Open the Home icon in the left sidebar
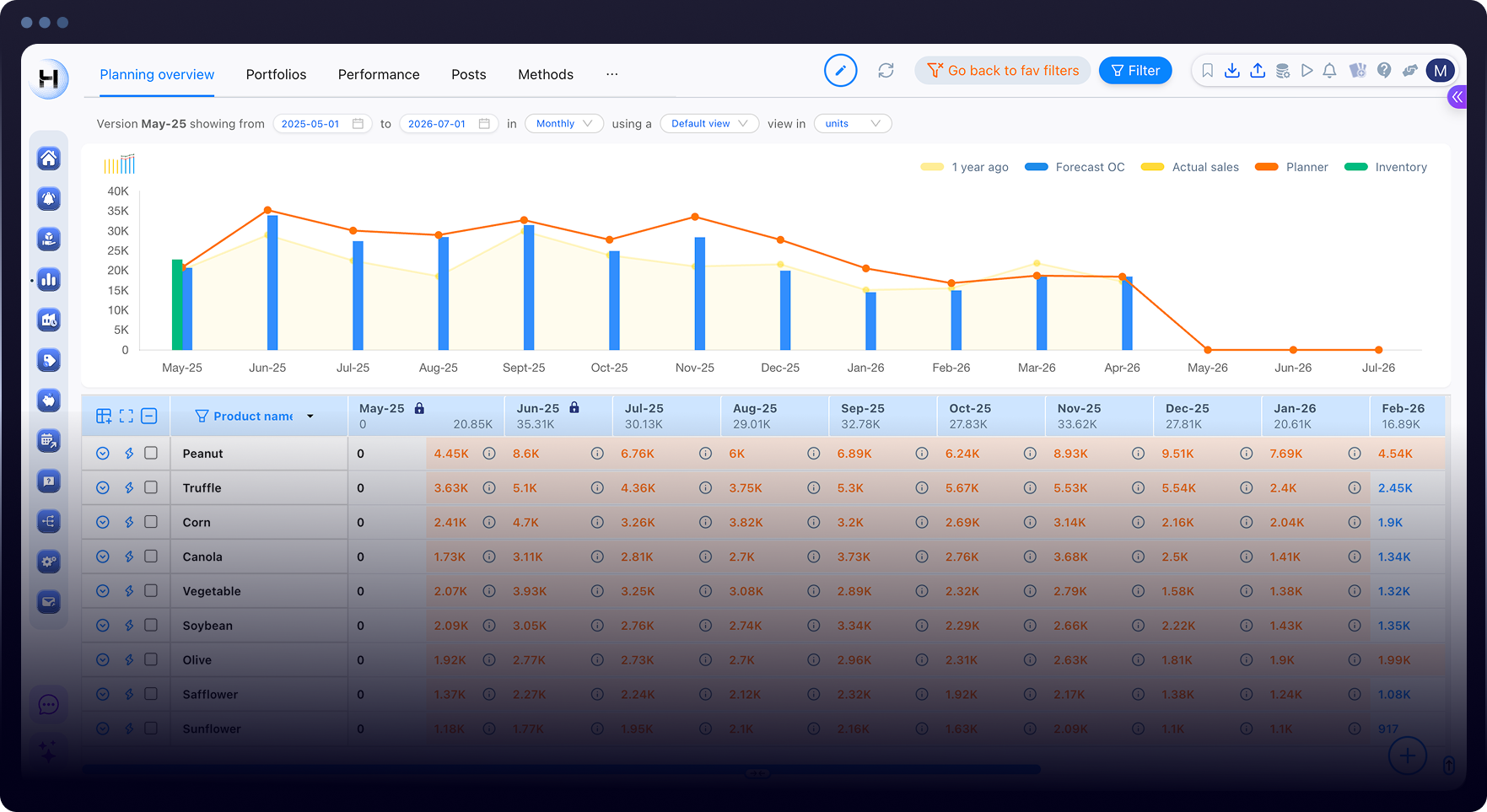Viewport: 1487px width, 812px height. [49, 159]
